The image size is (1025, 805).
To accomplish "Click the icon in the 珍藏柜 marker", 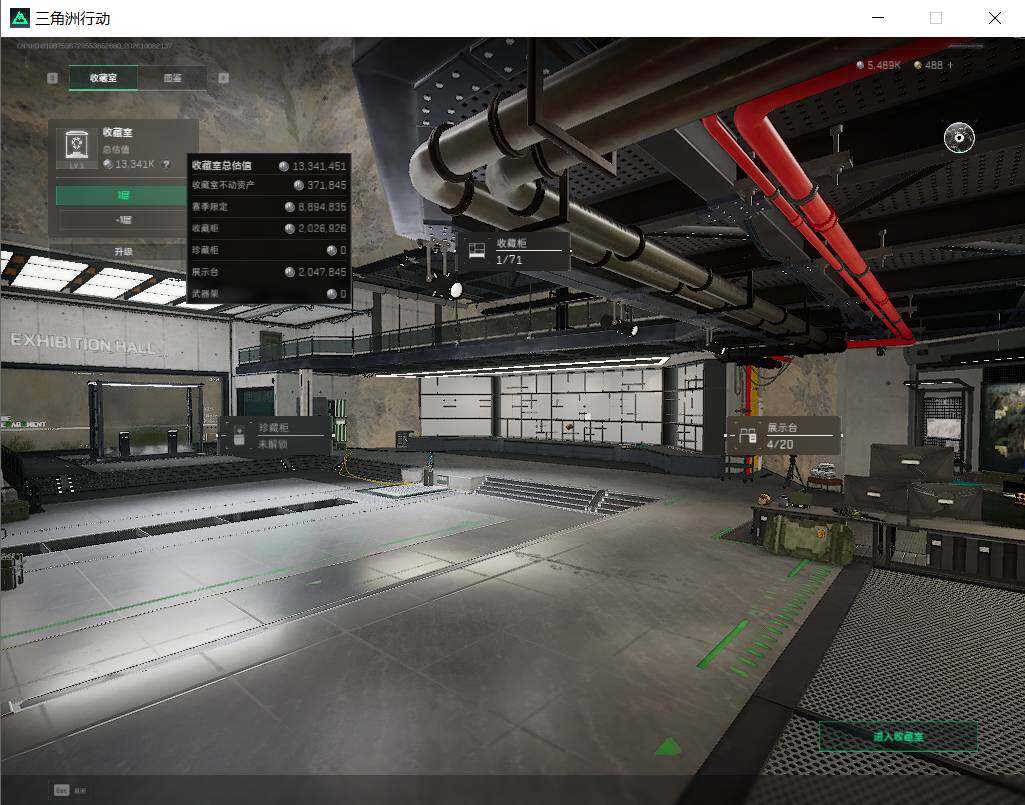I will point(239,436).
